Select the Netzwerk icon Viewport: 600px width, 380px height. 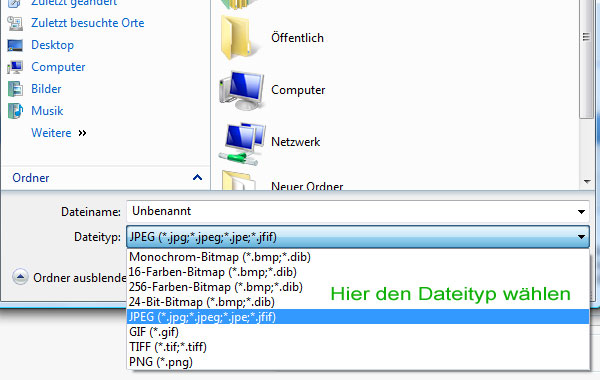click(242, 143)
